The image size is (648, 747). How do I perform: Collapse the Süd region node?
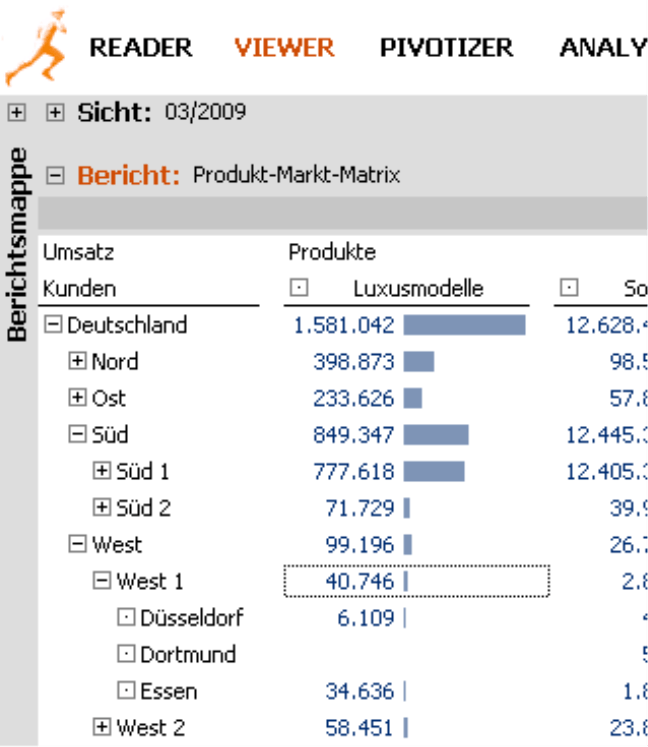[x=77, y=434]
